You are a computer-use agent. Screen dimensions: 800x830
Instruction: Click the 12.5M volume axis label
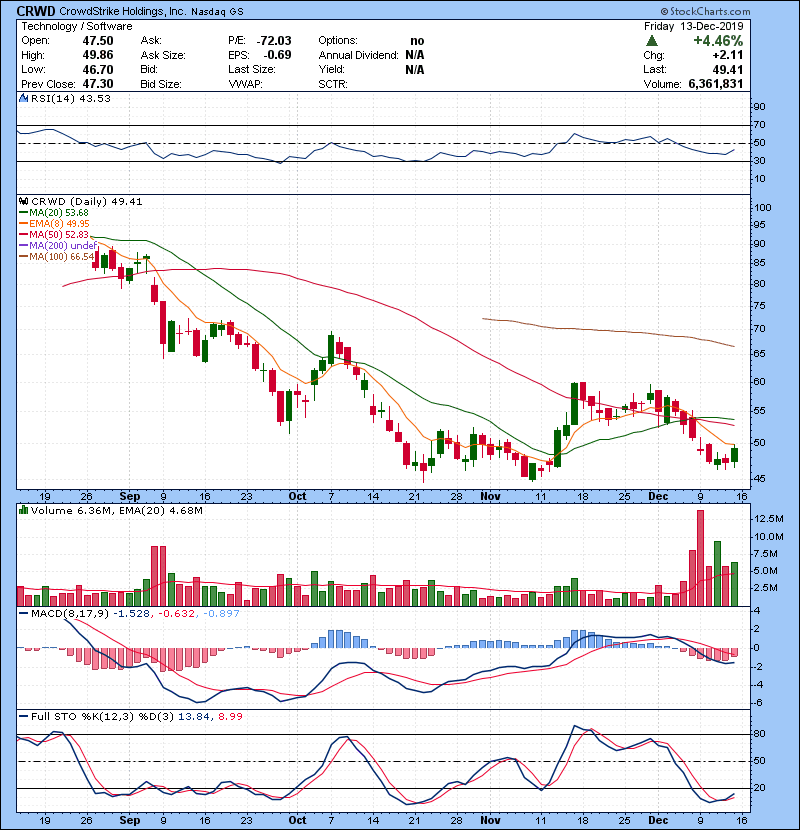tap(769, 519)
